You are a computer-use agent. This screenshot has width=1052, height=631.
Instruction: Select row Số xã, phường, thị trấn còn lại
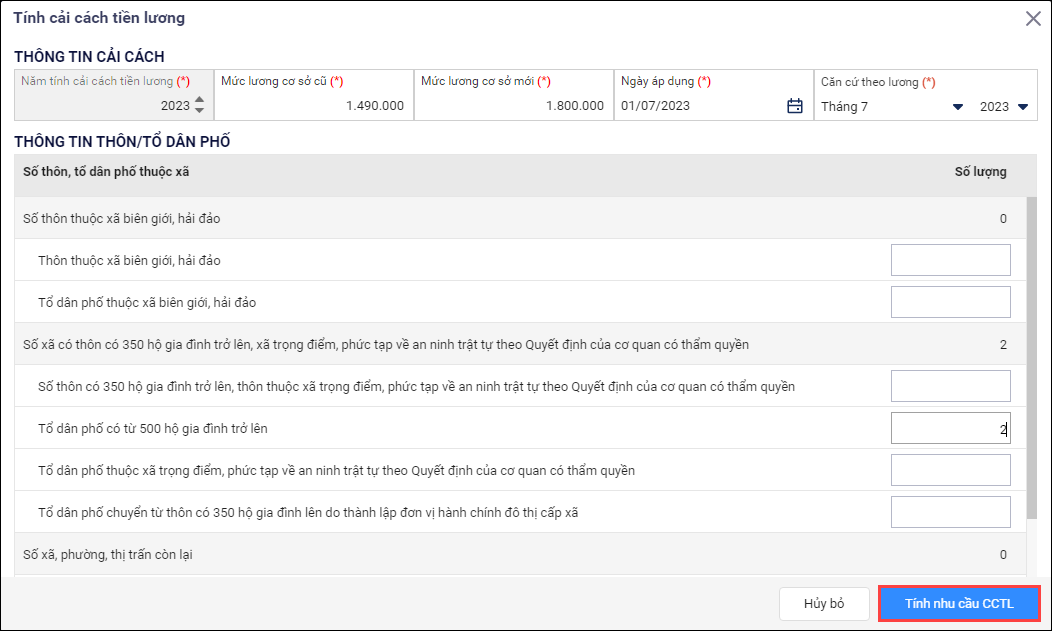520,555
